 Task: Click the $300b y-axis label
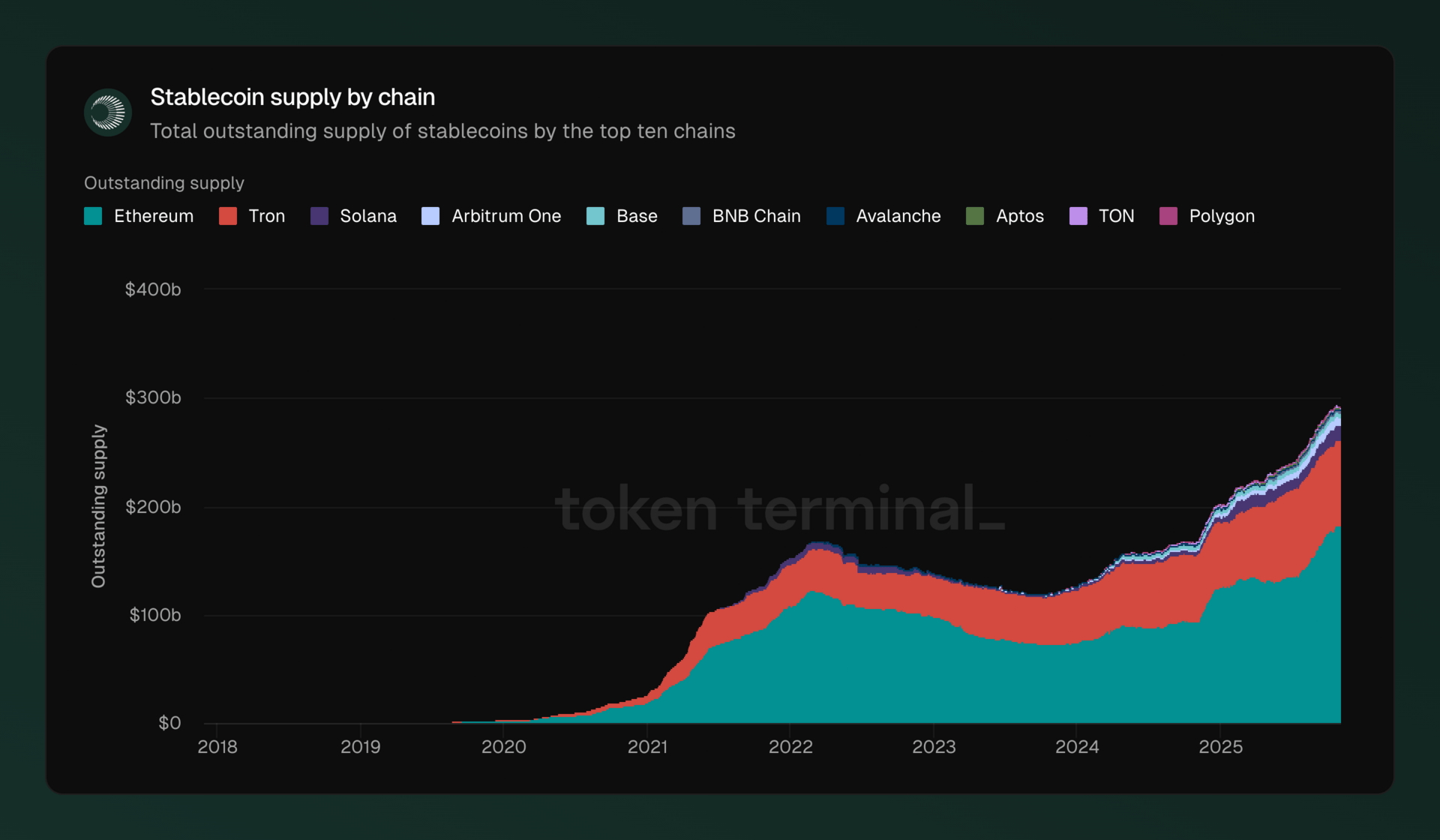click(153, 397)
